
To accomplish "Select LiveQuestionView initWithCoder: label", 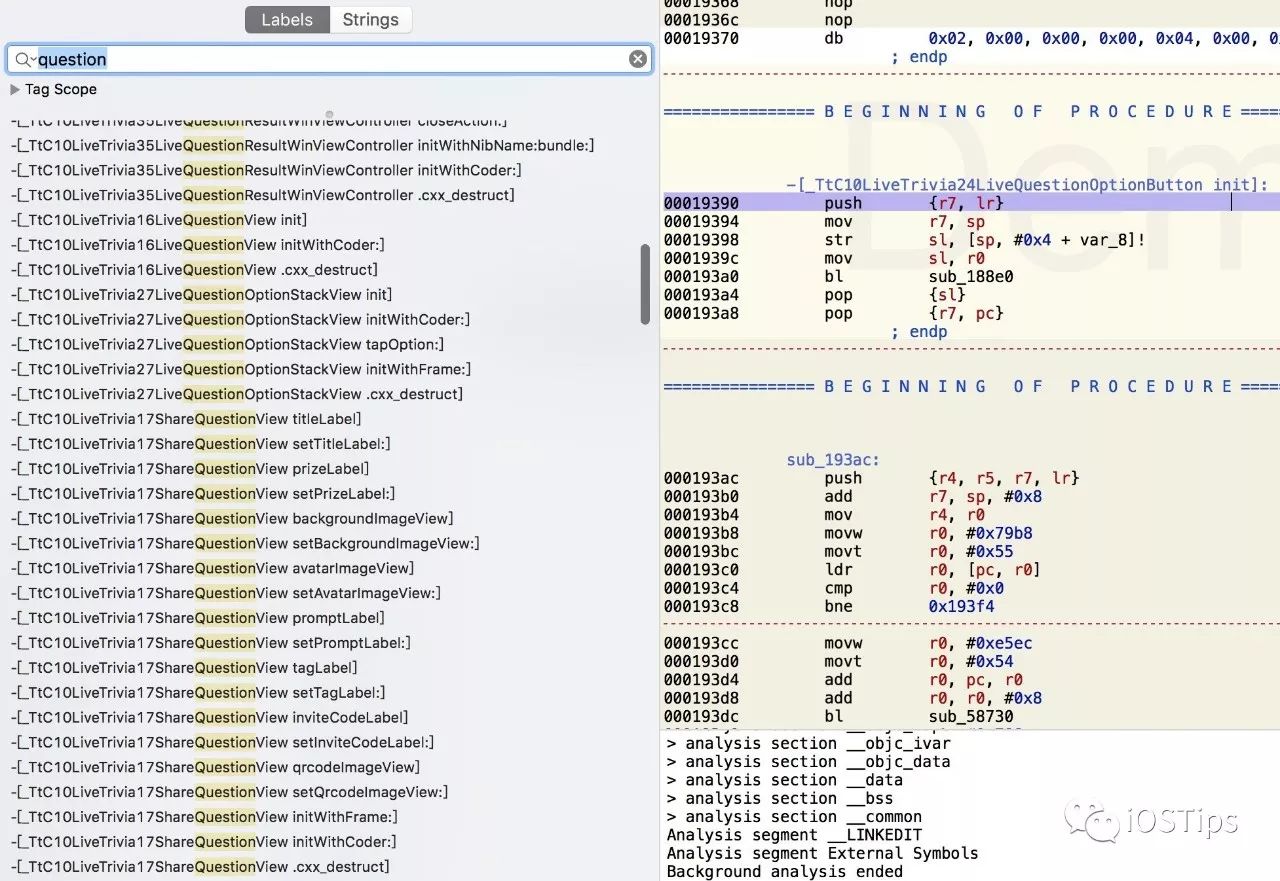I will tap(198, 245).
